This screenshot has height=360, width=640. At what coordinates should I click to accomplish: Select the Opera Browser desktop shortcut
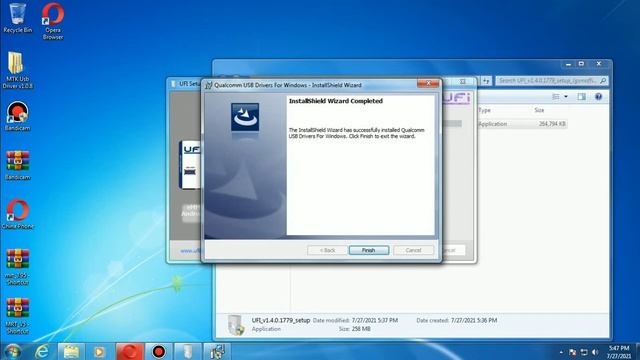click(53, 21)
